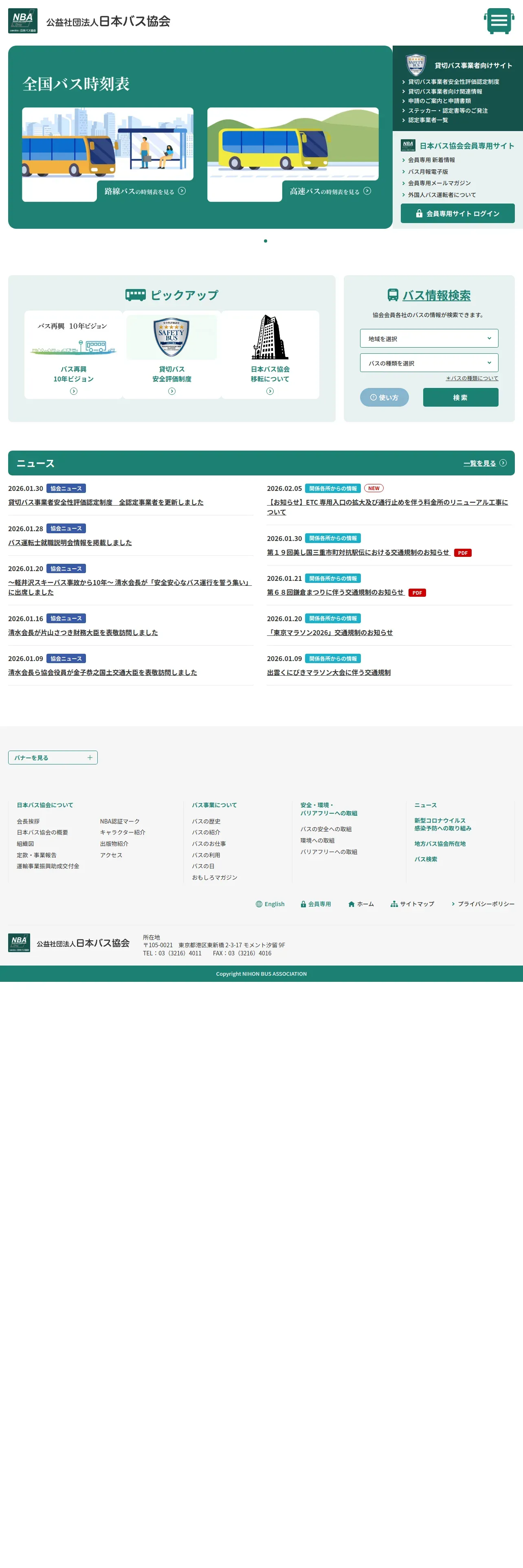Click the サイトマップ sitemap icon link
The height and width of the screenshot is (1568, 523).
412,904
